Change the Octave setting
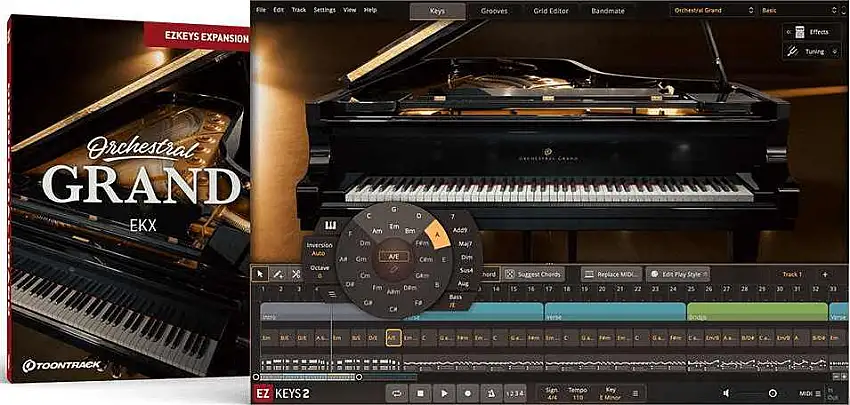The height and width of the screenshot is (405, 850). pyautogui.click(x=319, y=272)
